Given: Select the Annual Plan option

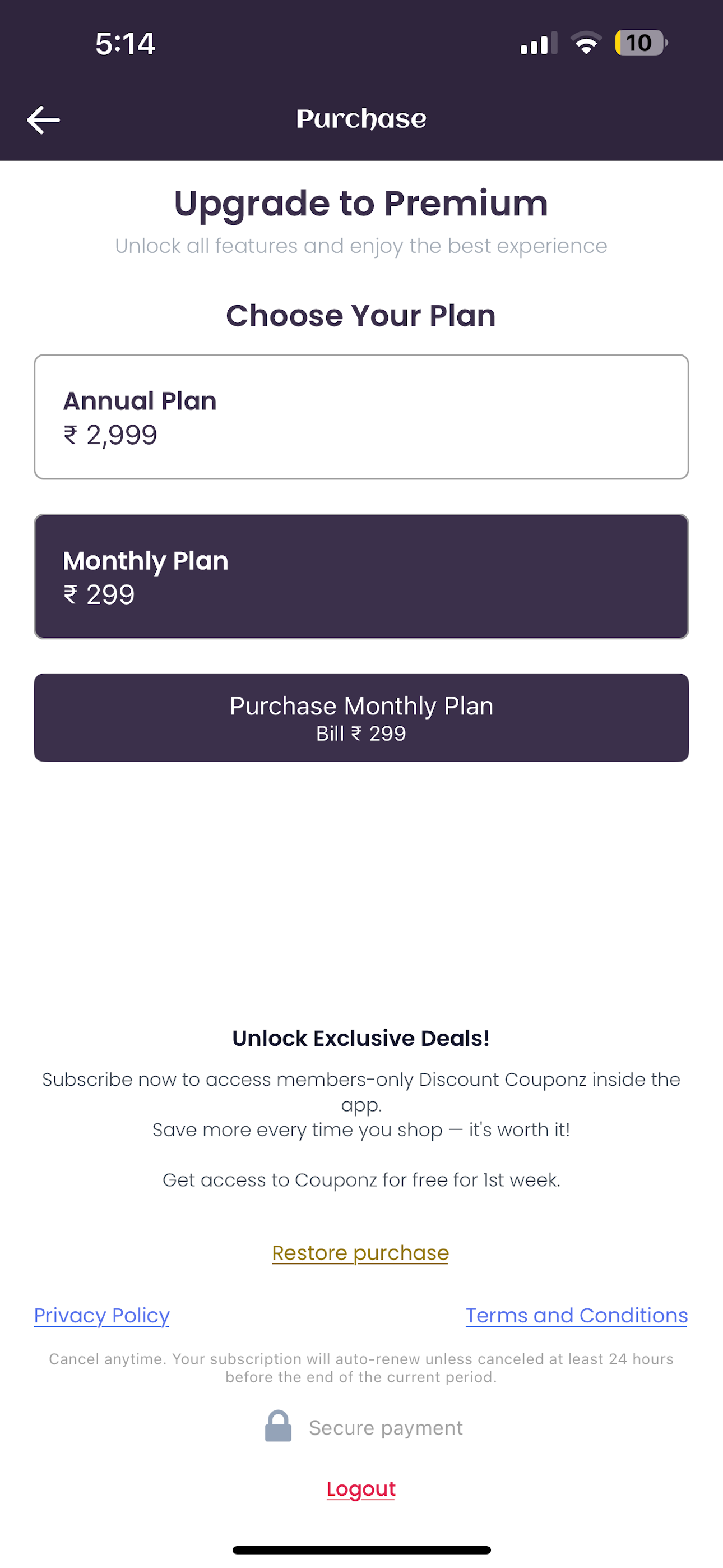Looking at the screenshot, I should [361, 417].
